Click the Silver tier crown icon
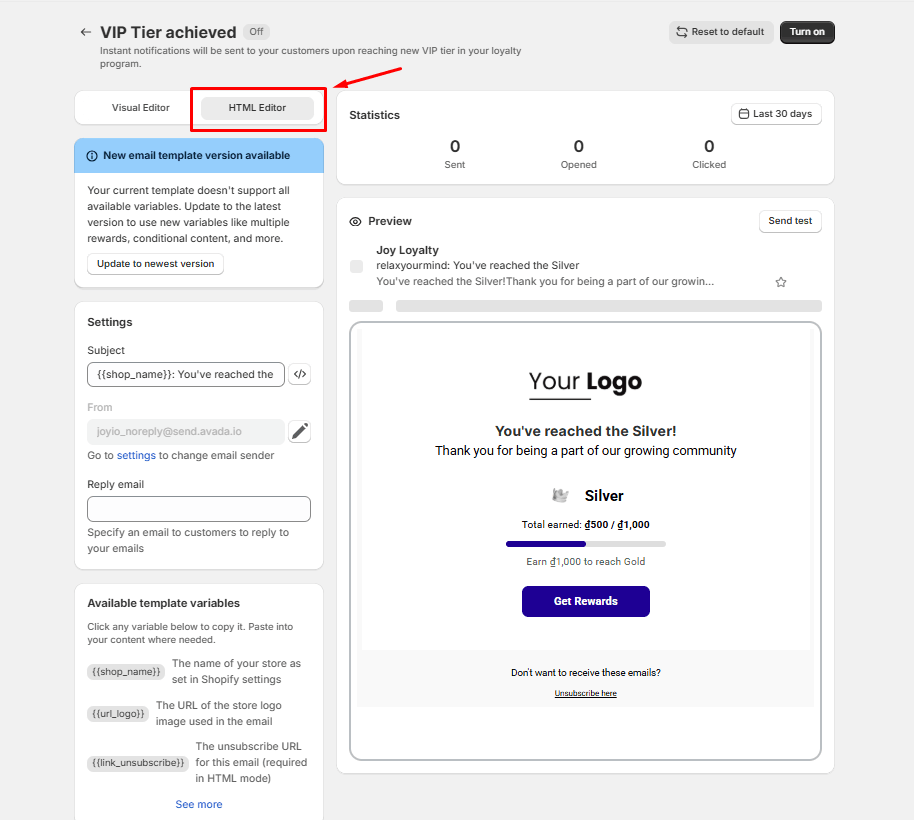Image resolution: width=914 pixels, height=820 pixels. pyautogui.click(x=560, y=495)
